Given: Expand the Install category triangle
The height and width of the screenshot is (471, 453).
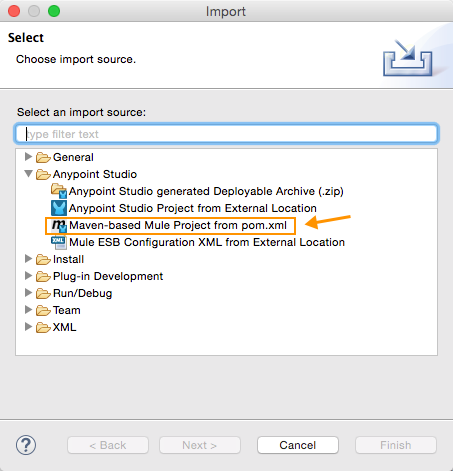Looking at the screenshot, I should (x=28, y=259).
